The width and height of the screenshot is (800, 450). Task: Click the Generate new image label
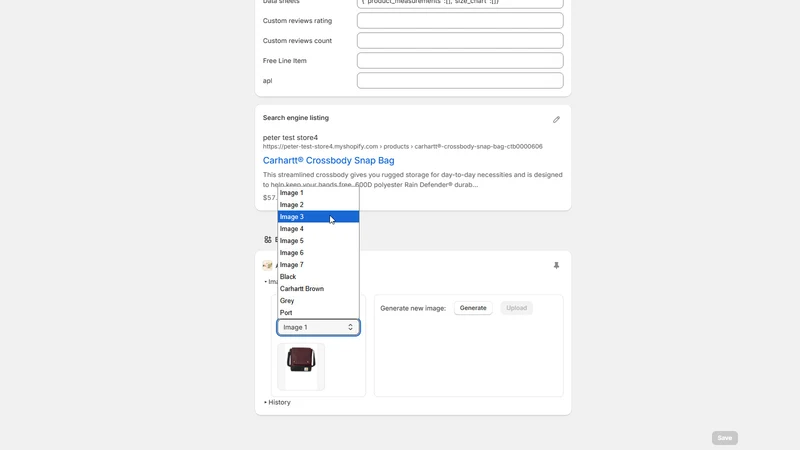pyautogui.click(x=413, y=308)
